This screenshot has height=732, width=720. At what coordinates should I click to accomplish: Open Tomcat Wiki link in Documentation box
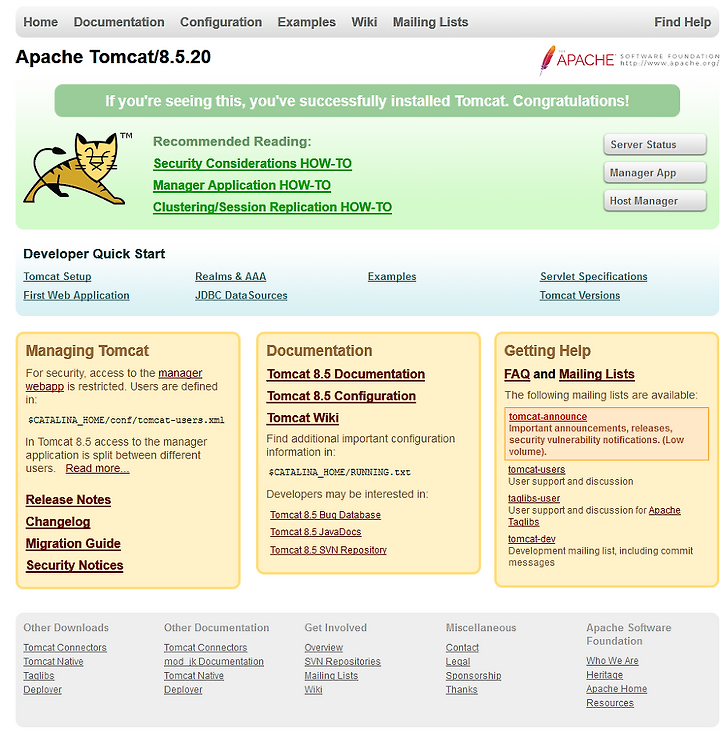303,418
